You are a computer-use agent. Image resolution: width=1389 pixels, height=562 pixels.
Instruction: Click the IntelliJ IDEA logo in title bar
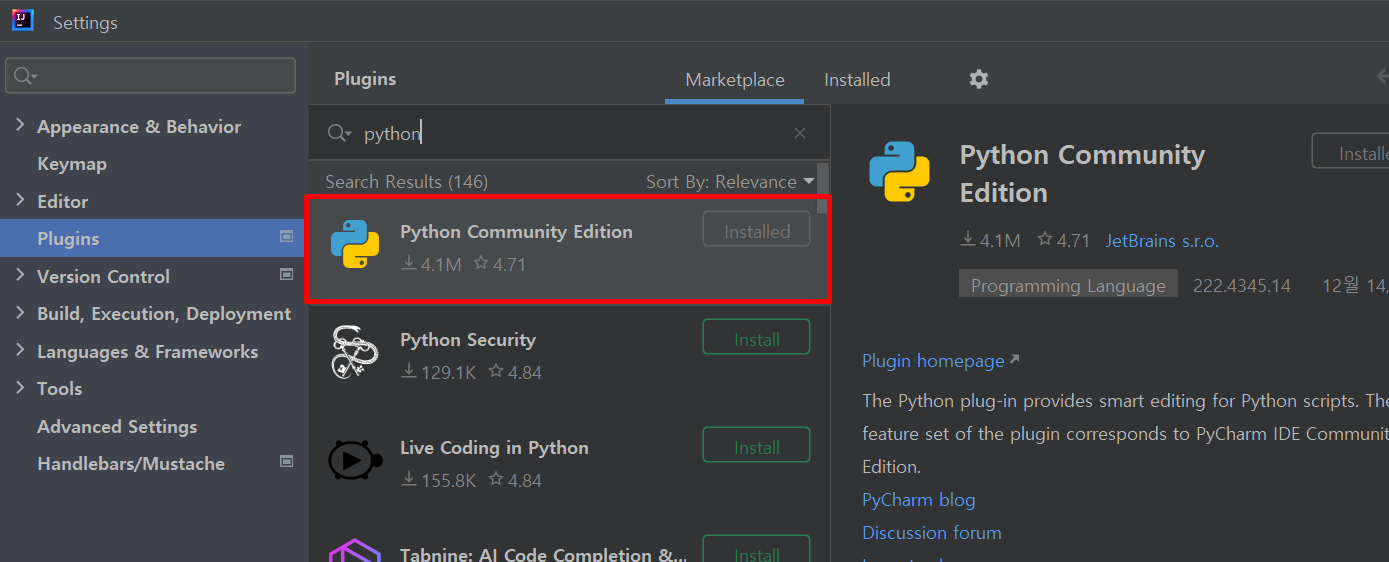point(23,20)
